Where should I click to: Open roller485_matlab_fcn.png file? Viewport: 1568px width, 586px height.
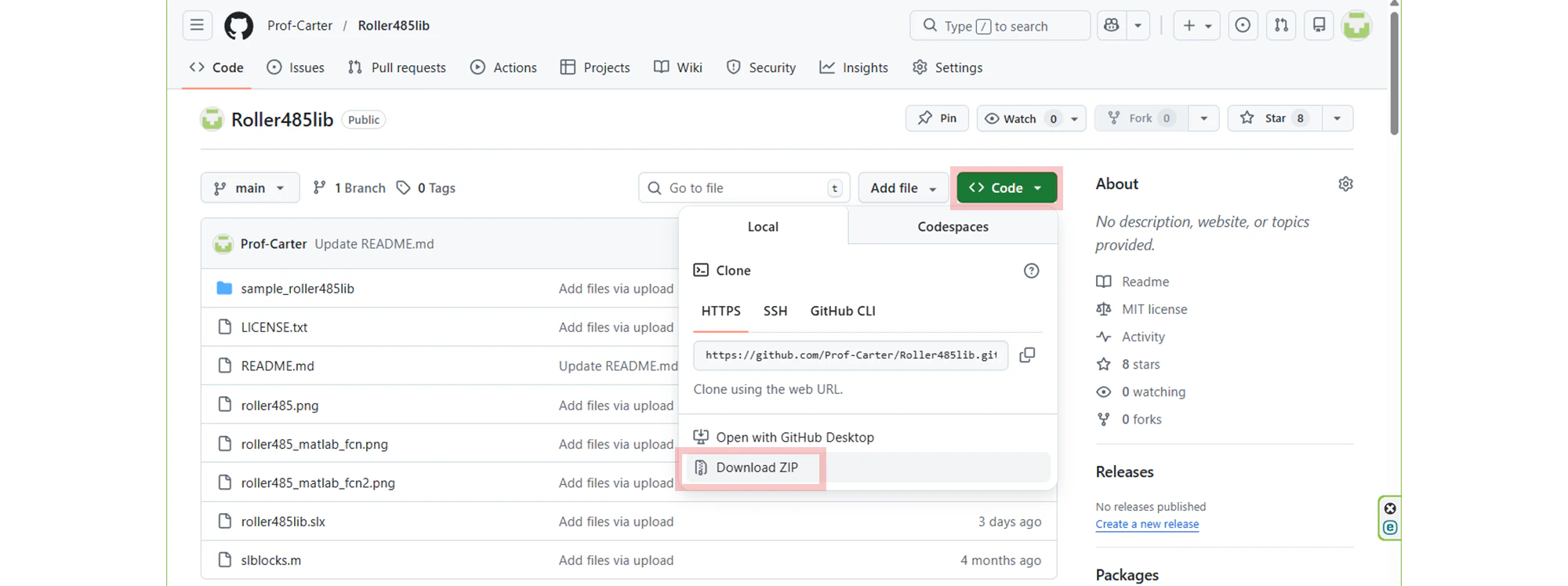314,444
